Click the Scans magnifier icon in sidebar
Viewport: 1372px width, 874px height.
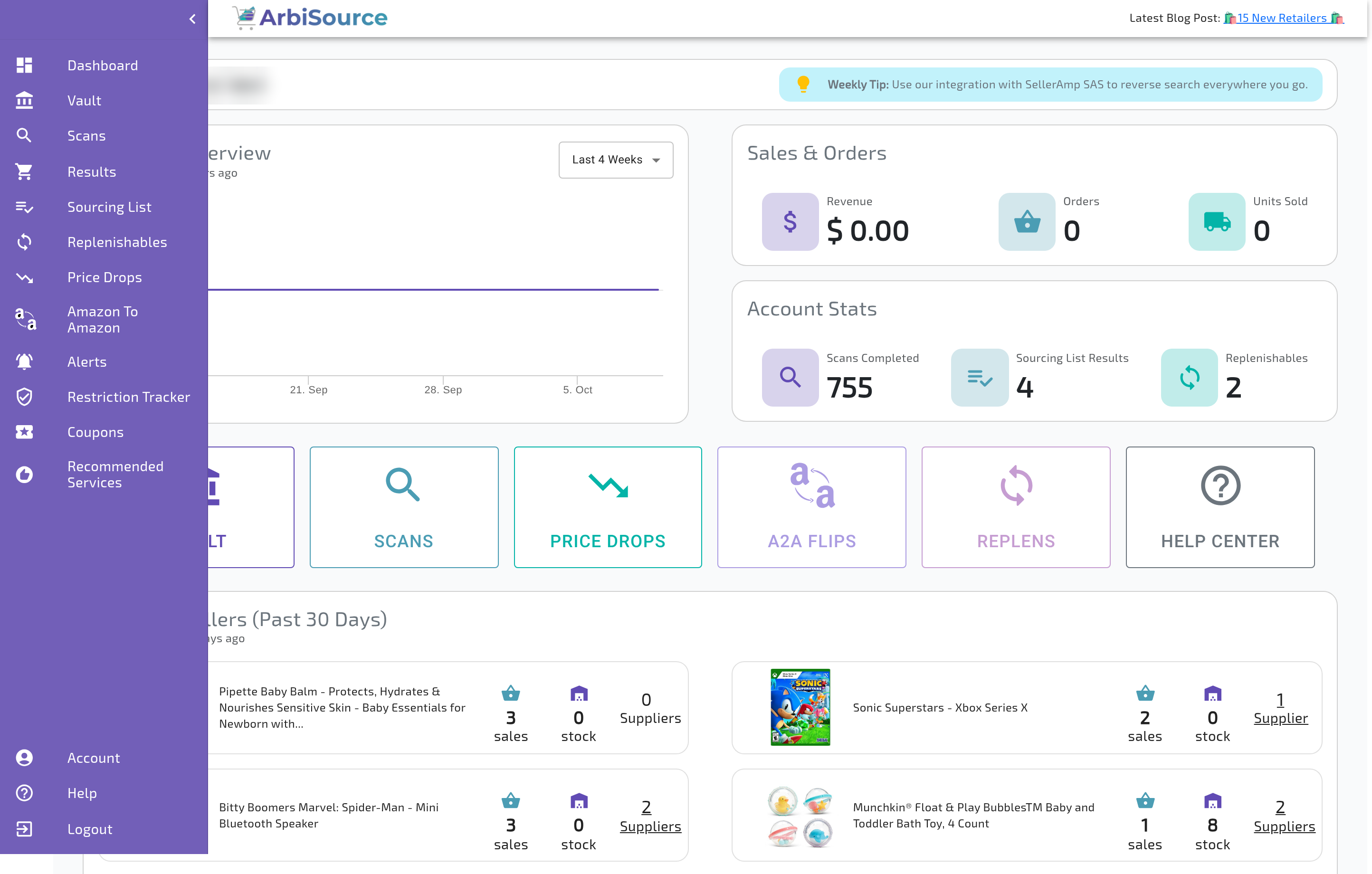[24, 135]
